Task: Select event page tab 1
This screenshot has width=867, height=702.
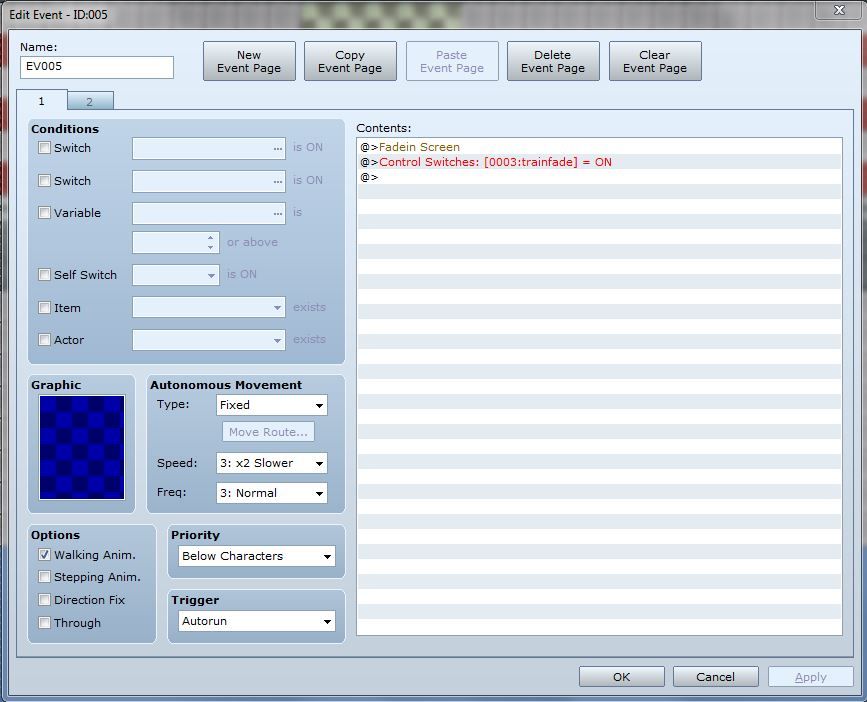Action: point(42,101)
